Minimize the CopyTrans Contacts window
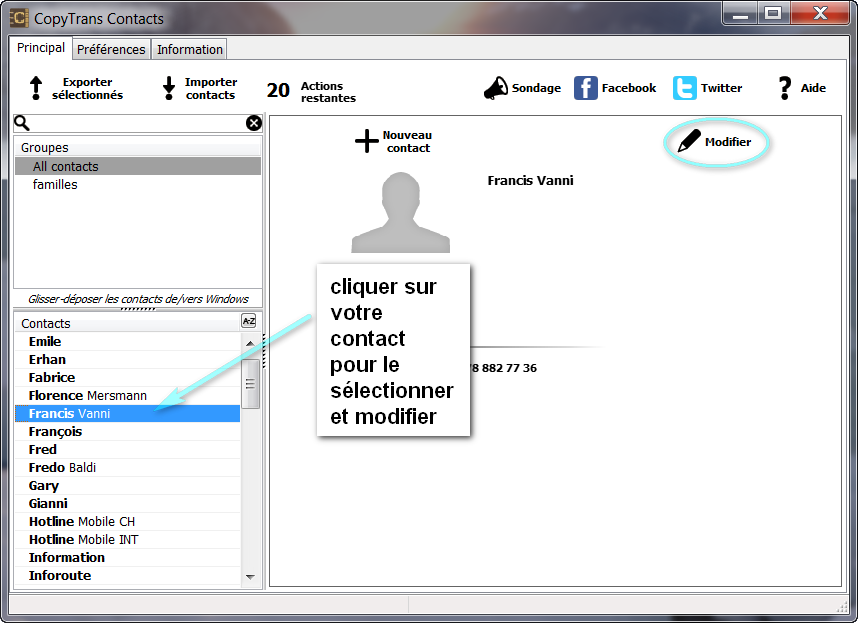Screen dimensions: 858x623 [740, 14]
